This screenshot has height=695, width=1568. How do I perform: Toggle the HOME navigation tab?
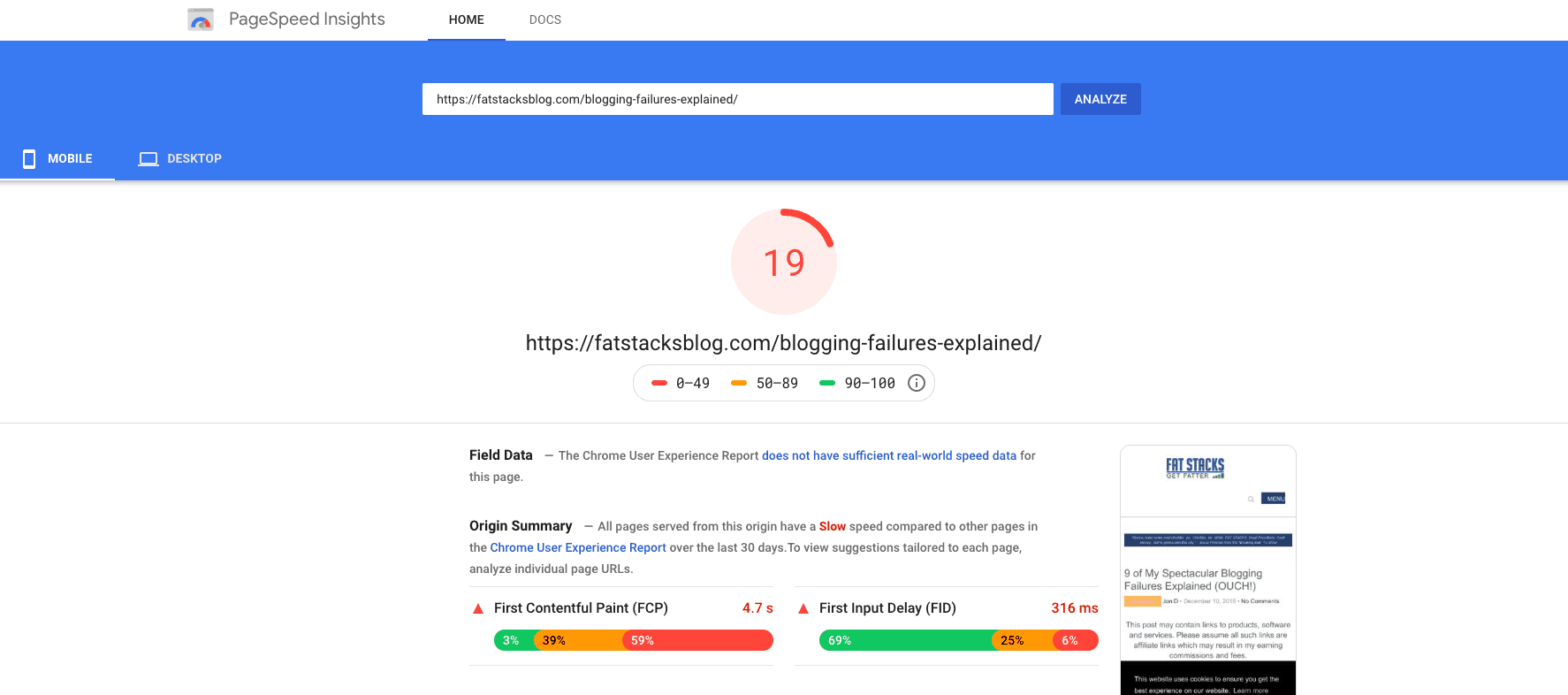point(467,19)
